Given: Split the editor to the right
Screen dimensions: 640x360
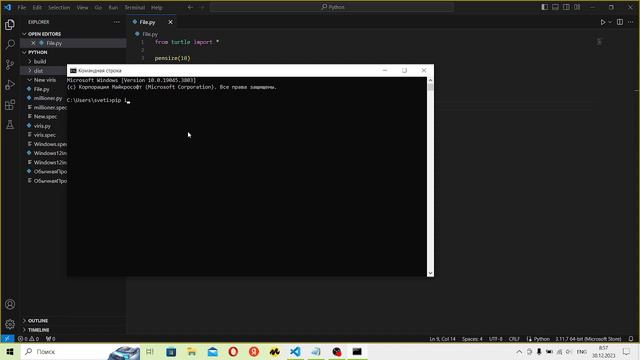Looking at the screenshot, I should pos(620,22).
